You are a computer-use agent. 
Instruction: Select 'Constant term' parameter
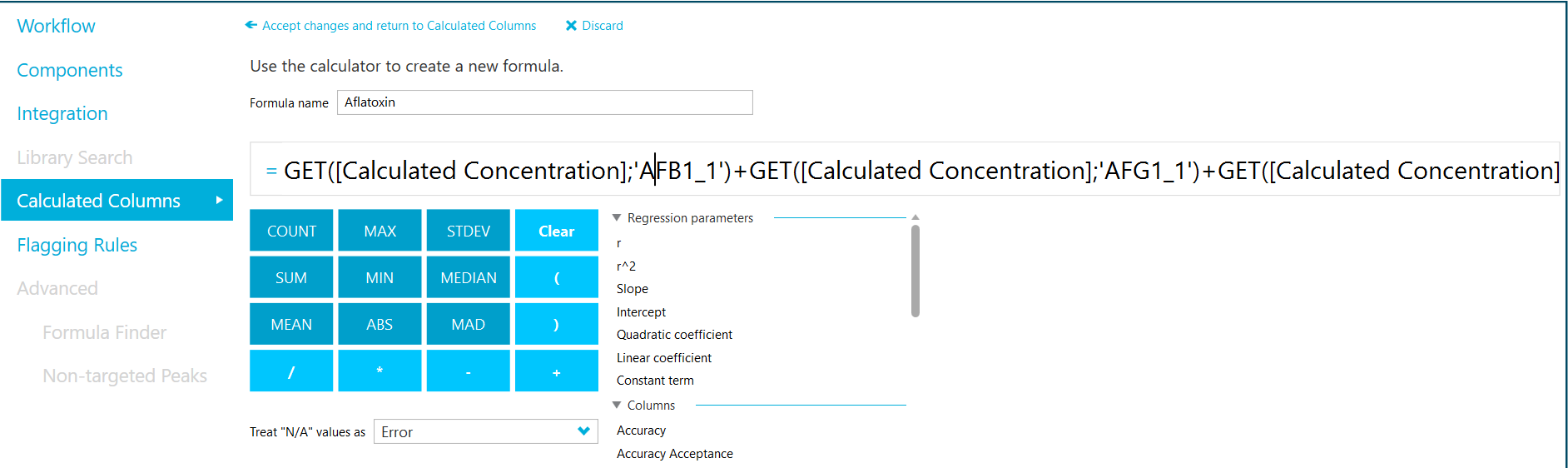[655, 381]
